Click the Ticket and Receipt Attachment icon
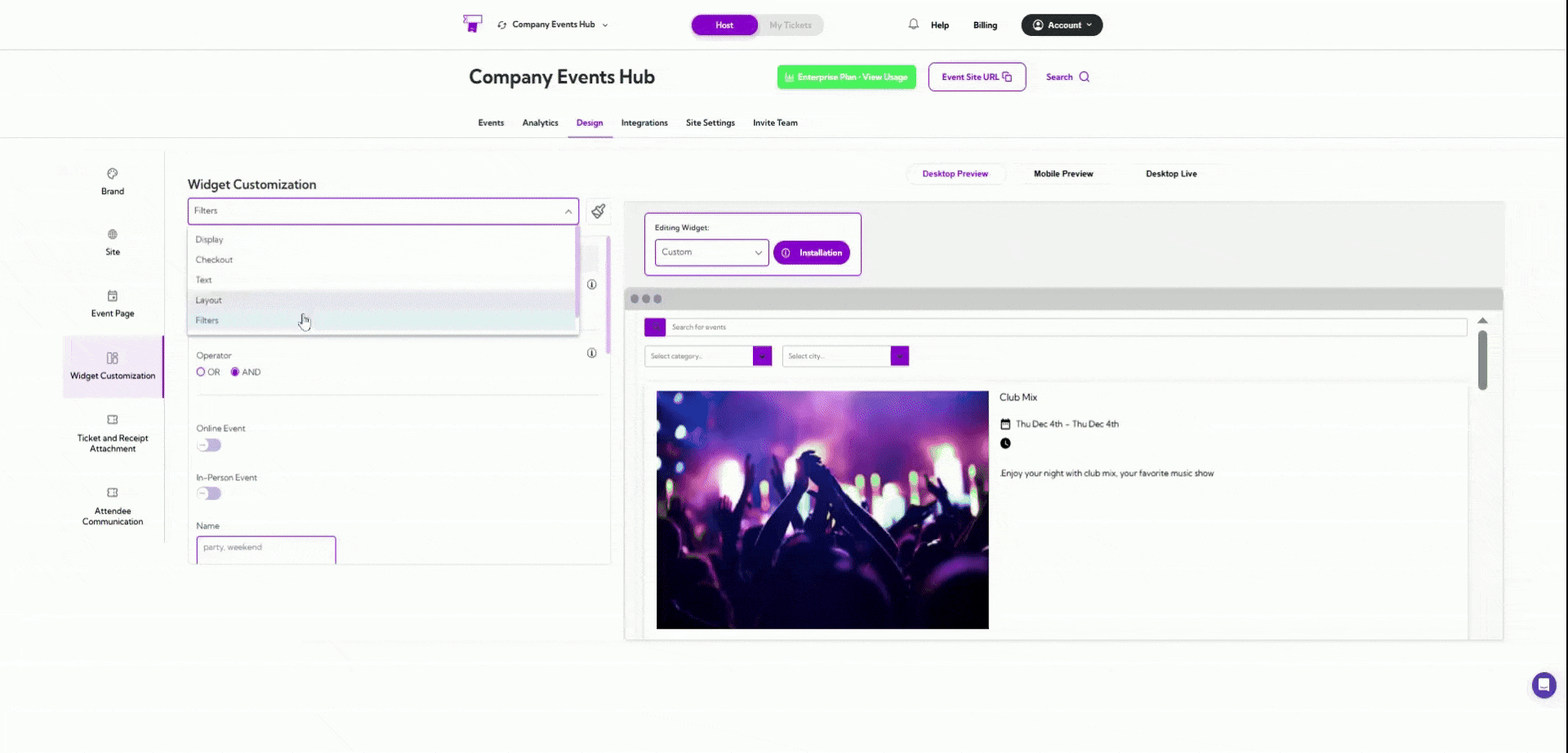Viewport: 1568px width, 753px height. pyautogui.click(x=113, y=420)
